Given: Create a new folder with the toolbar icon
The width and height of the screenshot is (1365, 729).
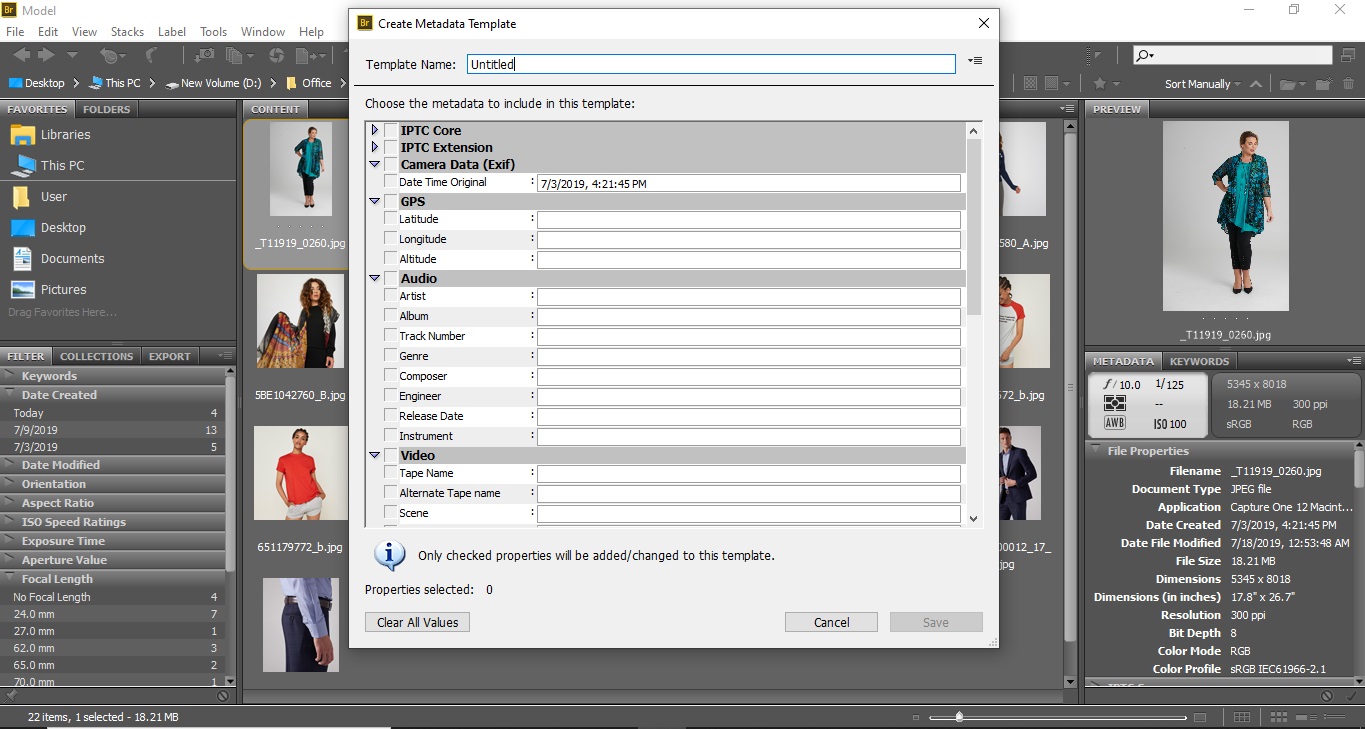Looking at the screenshot, I should [x=1322, y=82].
